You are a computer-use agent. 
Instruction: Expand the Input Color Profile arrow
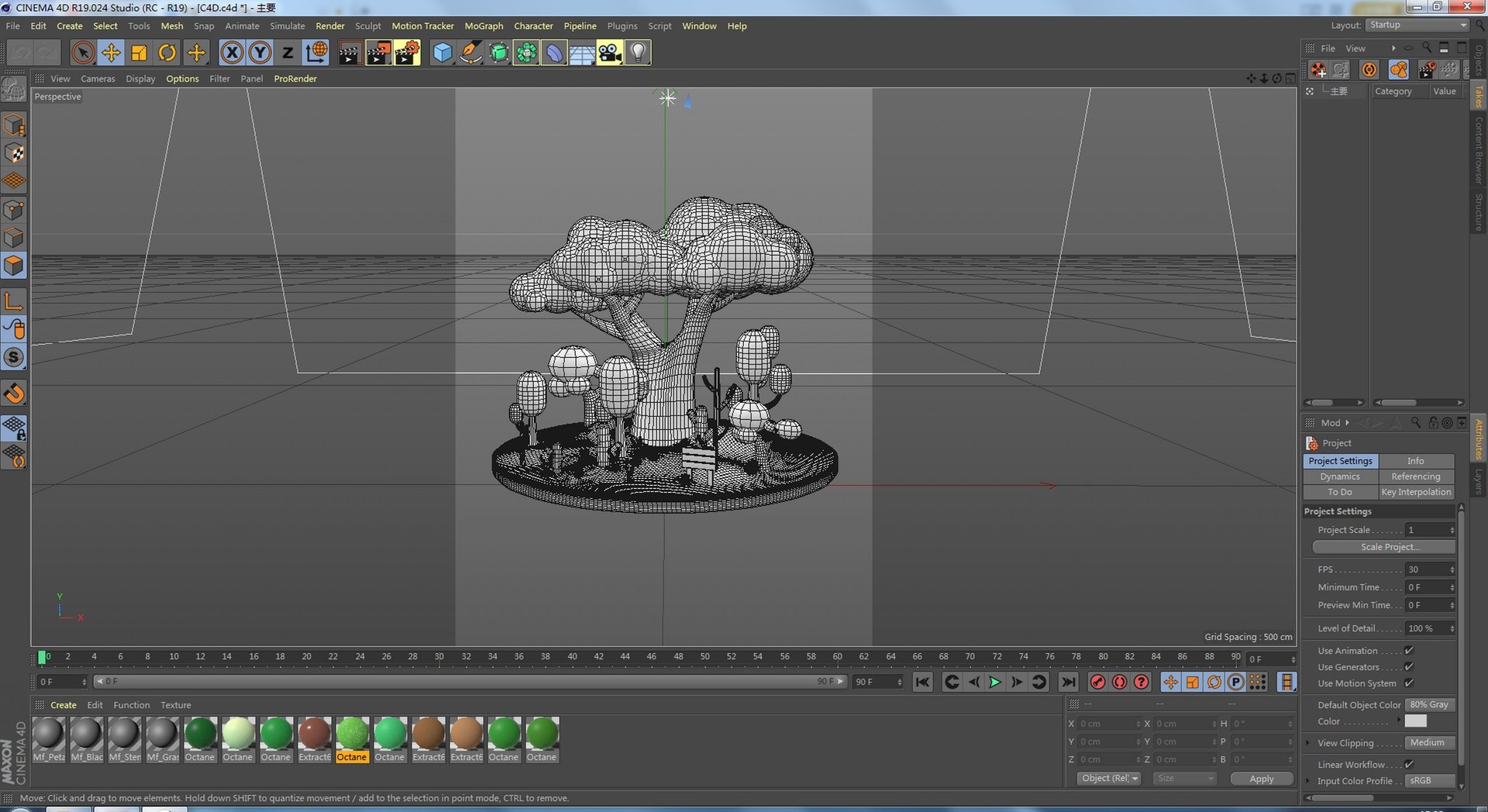[x=1308, y=781]
